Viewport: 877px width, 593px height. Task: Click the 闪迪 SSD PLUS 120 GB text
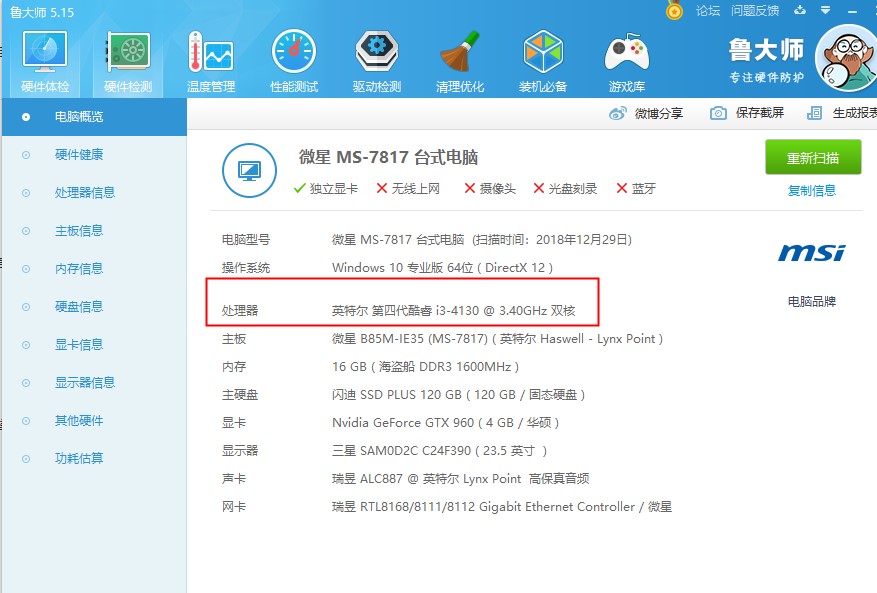[x=459, y=394]
